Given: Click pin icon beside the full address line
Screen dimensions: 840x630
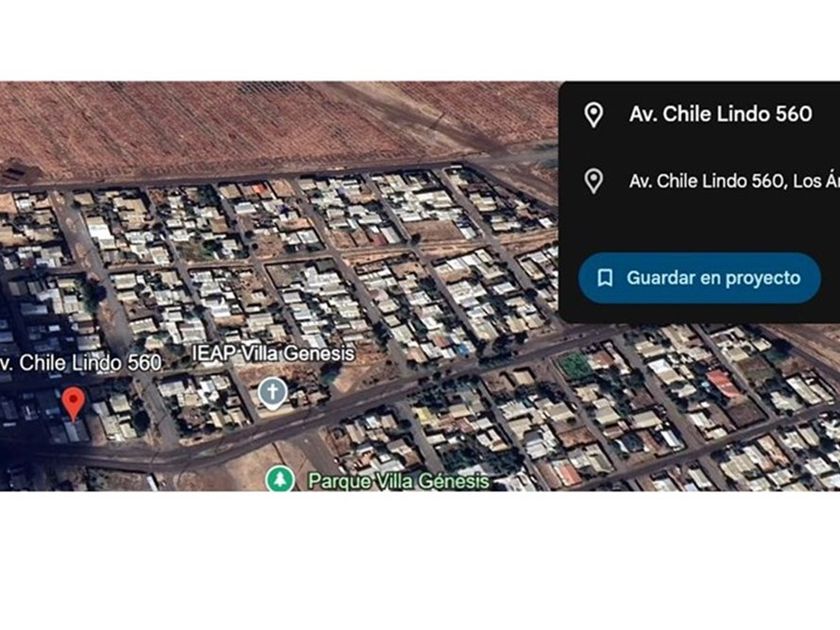Looking at the screenshot, I should click(x=594, y=181).
